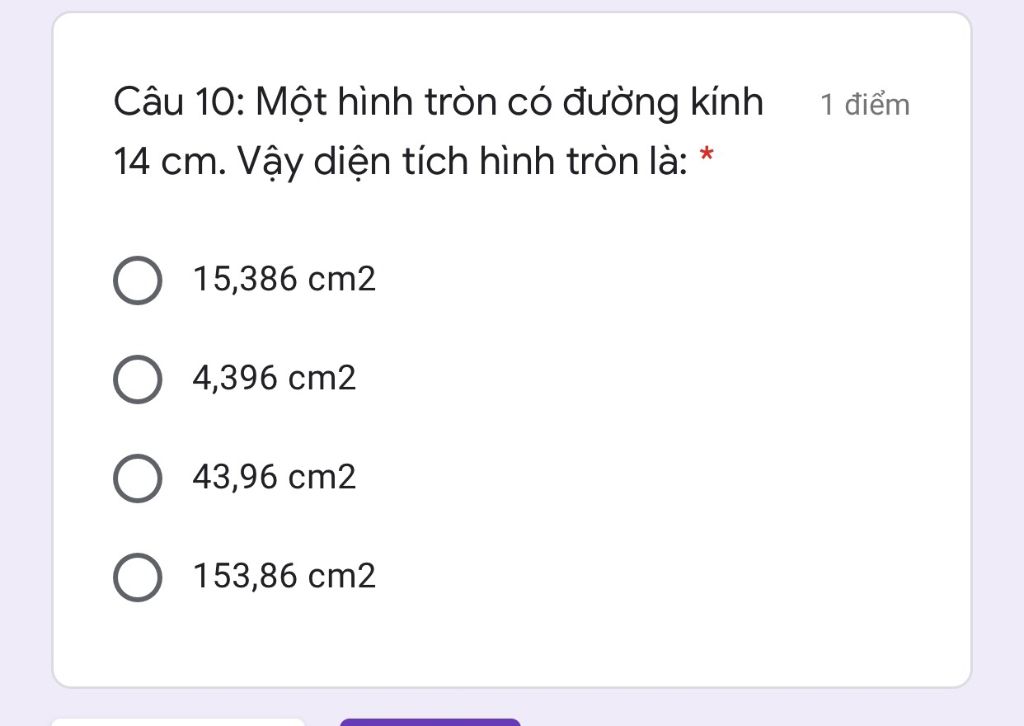Click the 'cm2' unit of 153,86 option
This screenshot has height=726, width=1024.
[x=342, y=576]
